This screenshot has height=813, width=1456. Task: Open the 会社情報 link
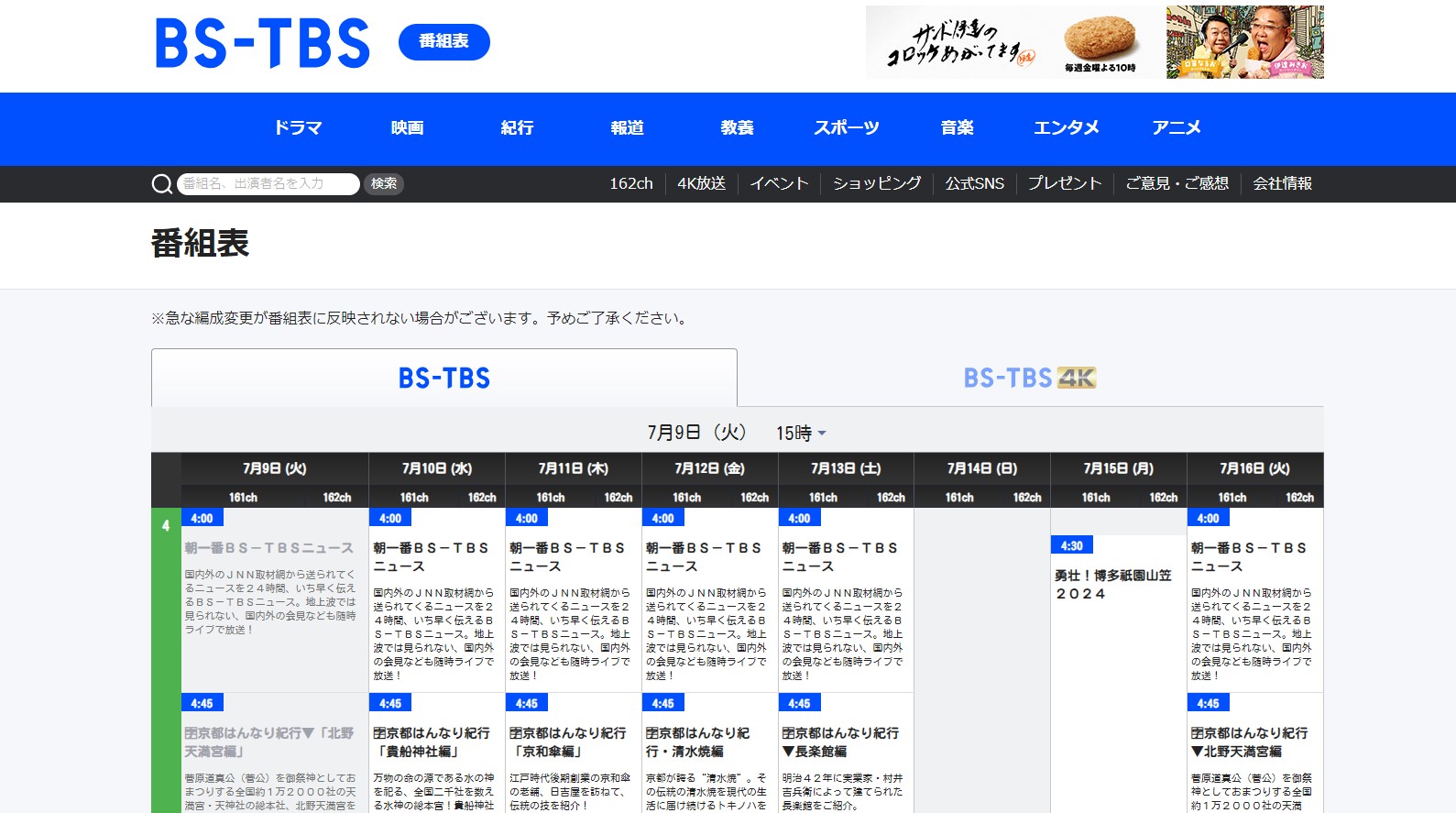click(x=1282, y=183)
